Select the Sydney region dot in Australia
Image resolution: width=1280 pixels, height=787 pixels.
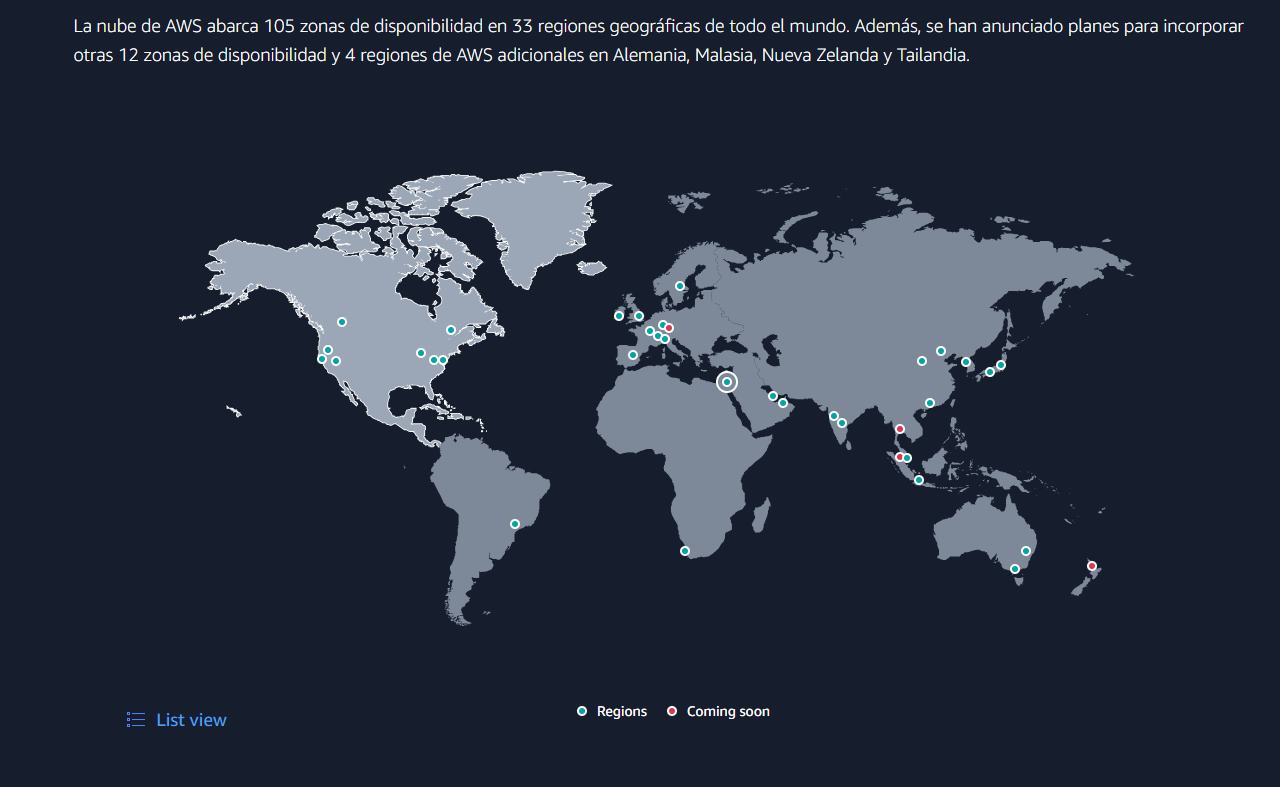point(1026,551)
